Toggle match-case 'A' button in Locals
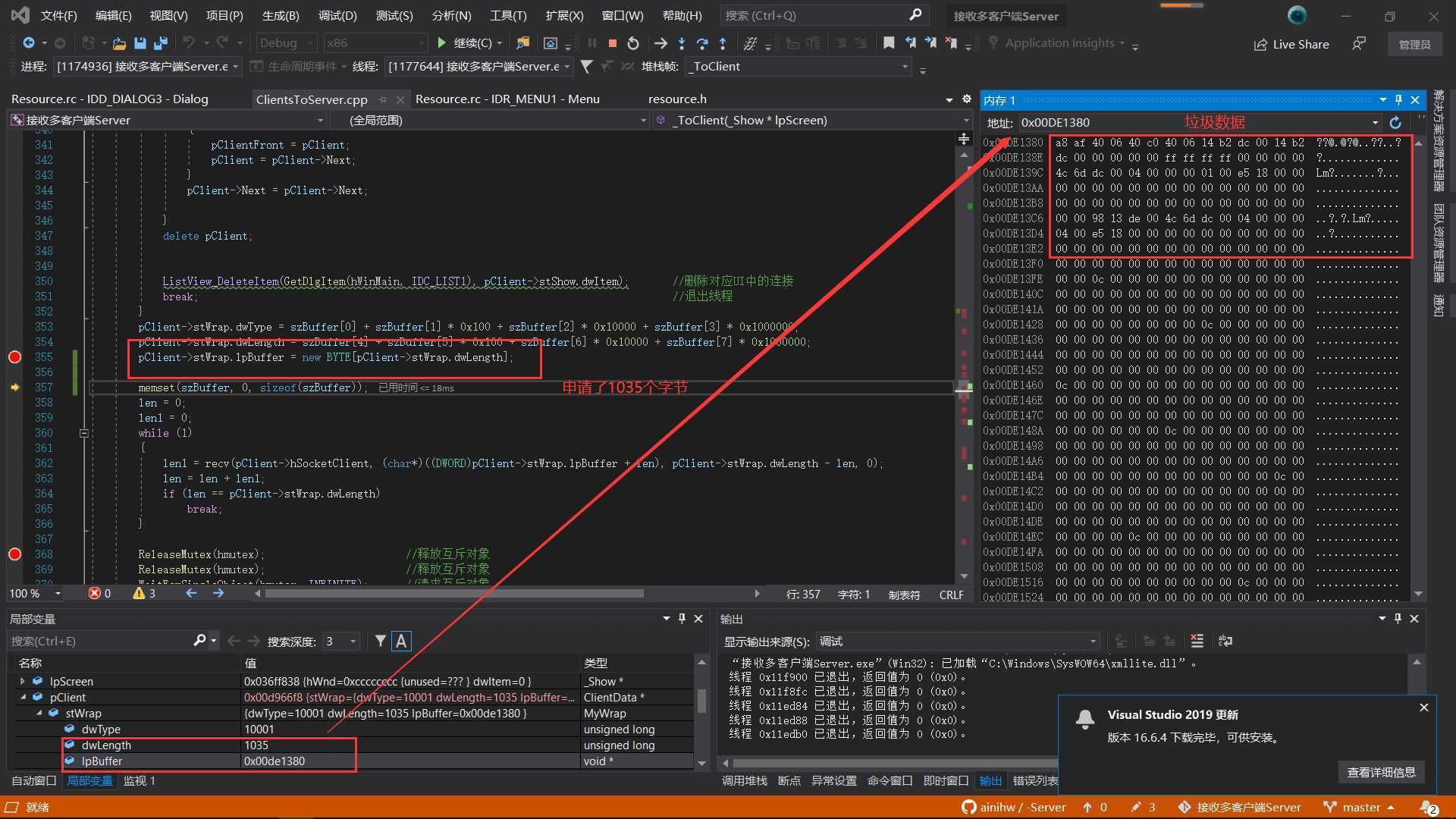Image resolution: width=1456 pixels, height=819 pixels. pyautogui.click(x=401, y=642)
